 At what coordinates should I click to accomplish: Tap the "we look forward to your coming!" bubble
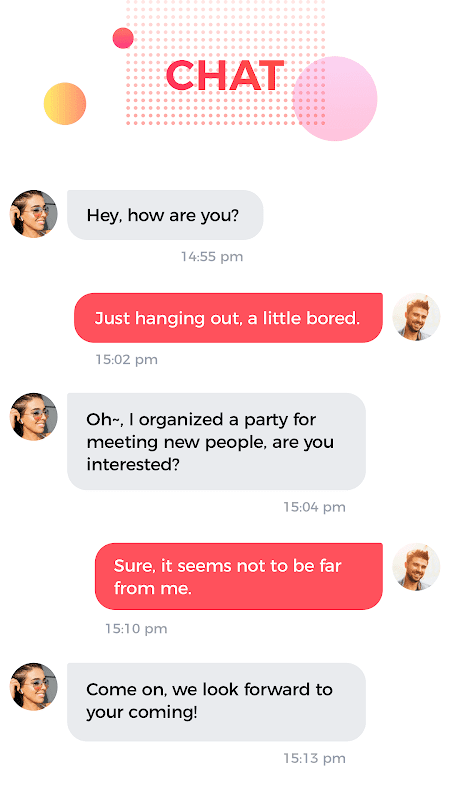(216, 702)
